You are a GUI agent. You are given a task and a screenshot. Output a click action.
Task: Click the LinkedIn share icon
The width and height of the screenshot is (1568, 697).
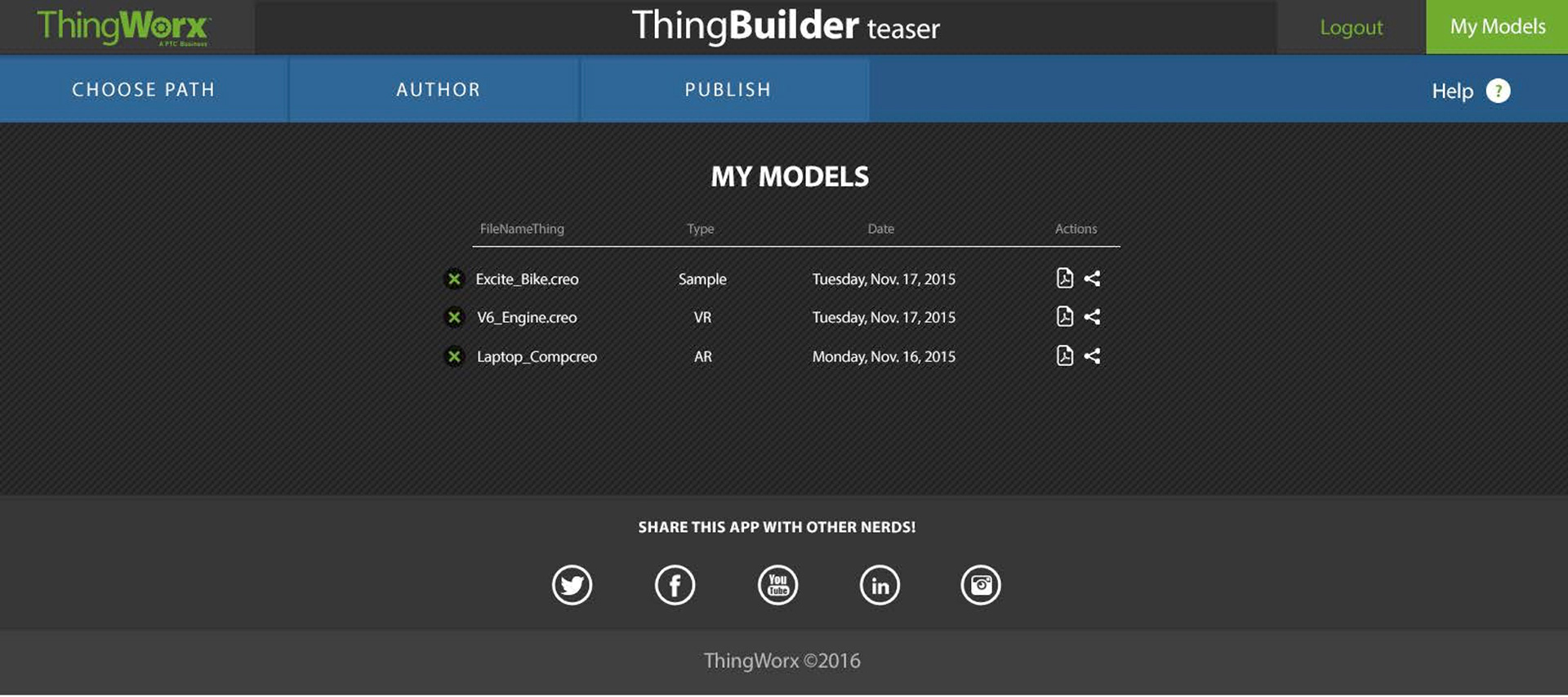(880, 585)
